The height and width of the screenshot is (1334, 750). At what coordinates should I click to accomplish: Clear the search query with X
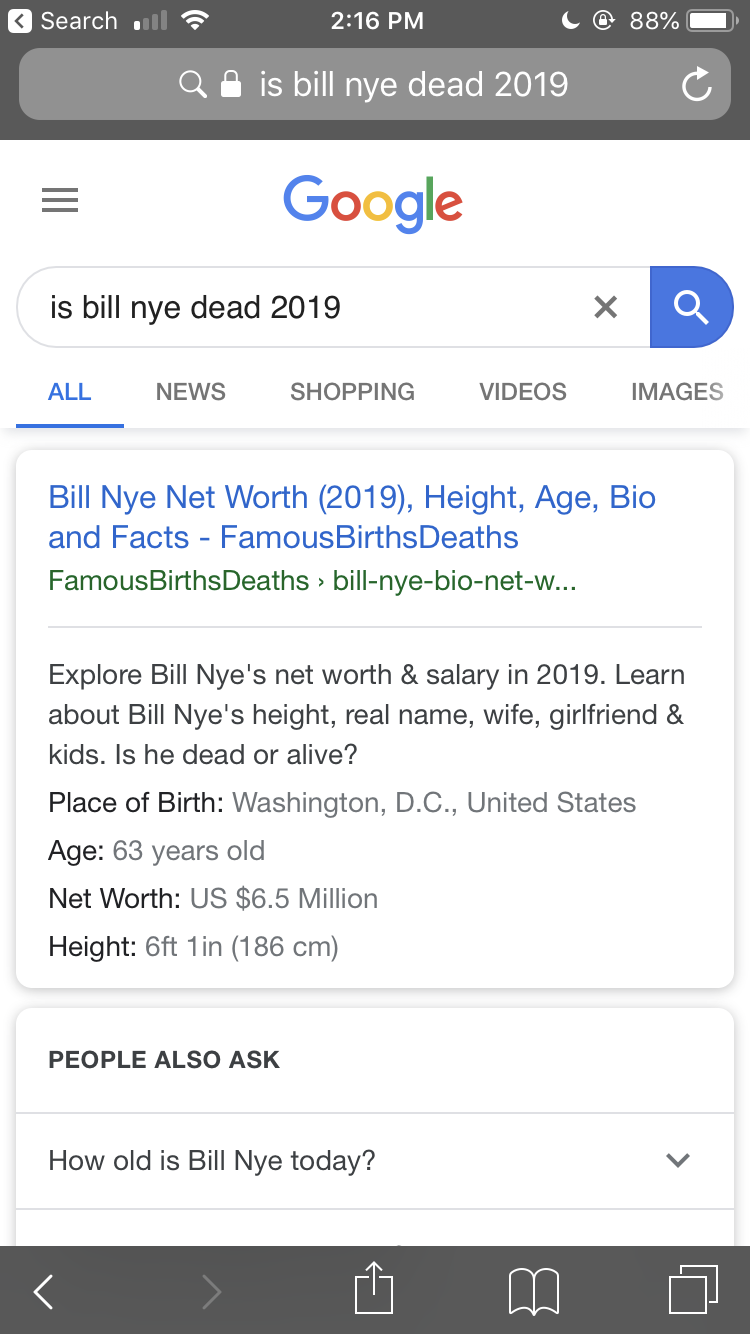605,307
